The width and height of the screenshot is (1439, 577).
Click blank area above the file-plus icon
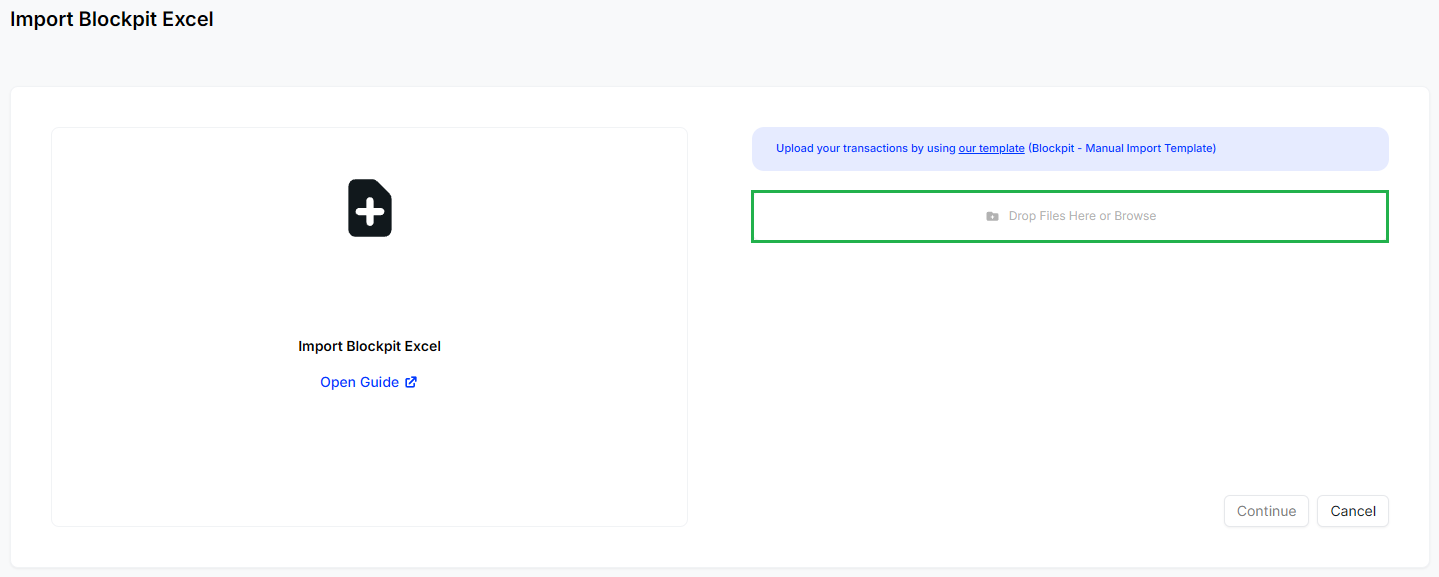[x=370, y=152]
